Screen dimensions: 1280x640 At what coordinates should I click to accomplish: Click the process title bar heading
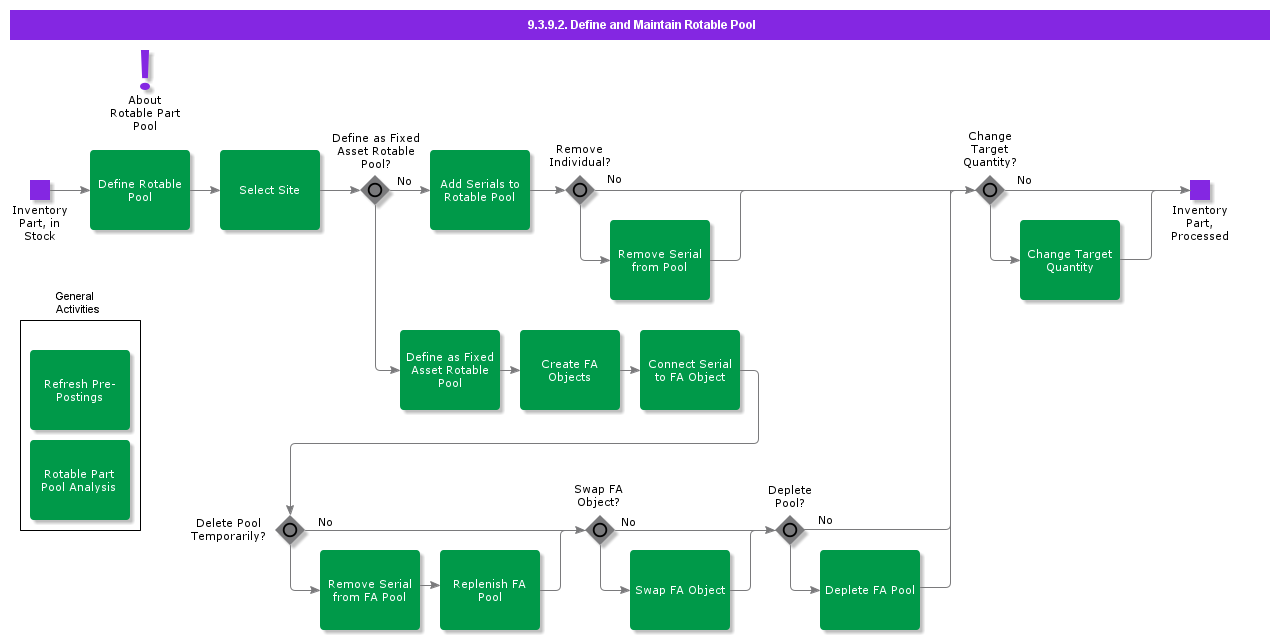pos(640,24)
